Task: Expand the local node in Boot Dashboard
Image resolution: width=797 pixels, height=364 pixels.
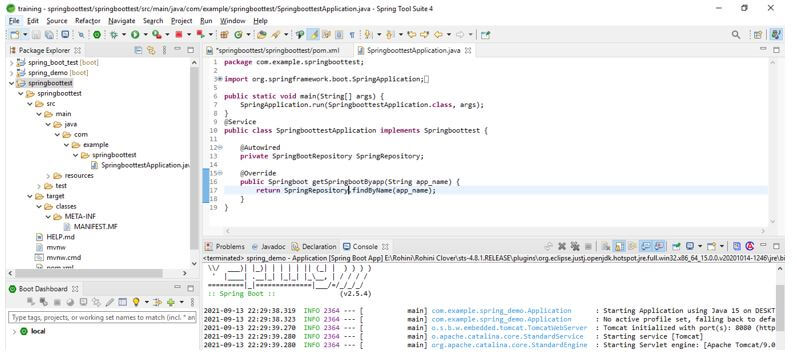Action: point(14,331)
